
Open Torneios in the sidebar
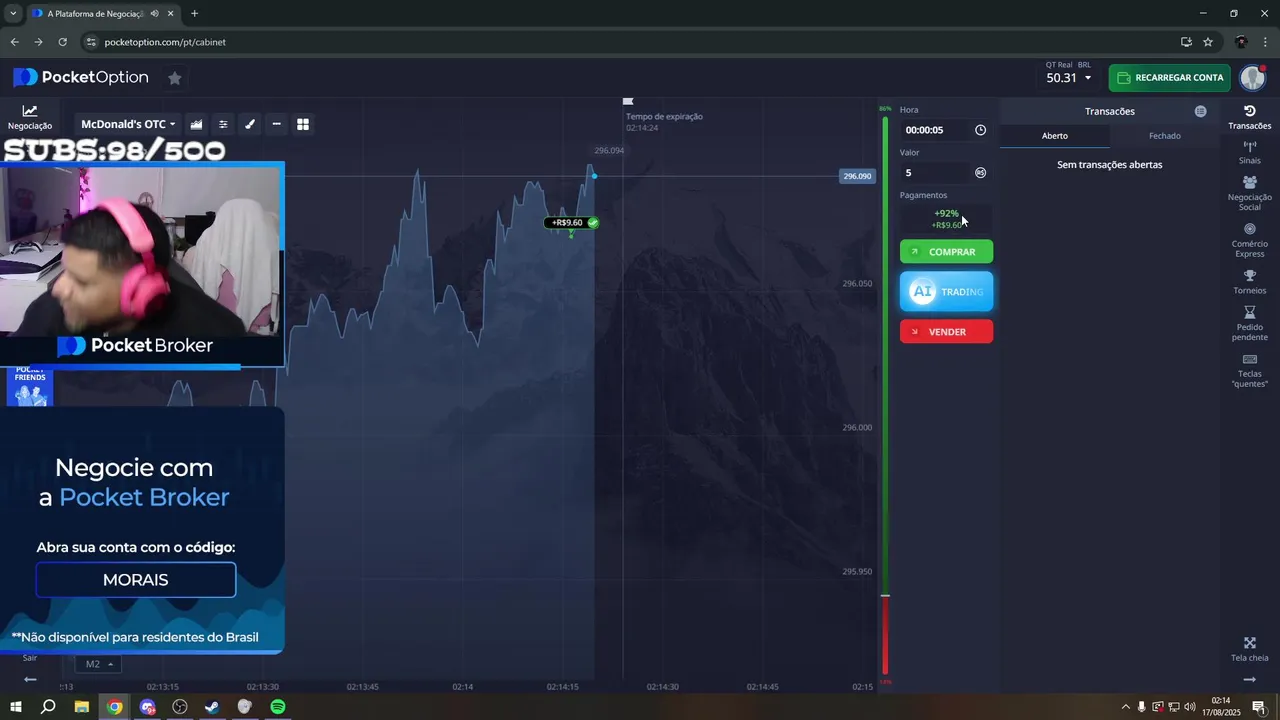[1249, 282]
